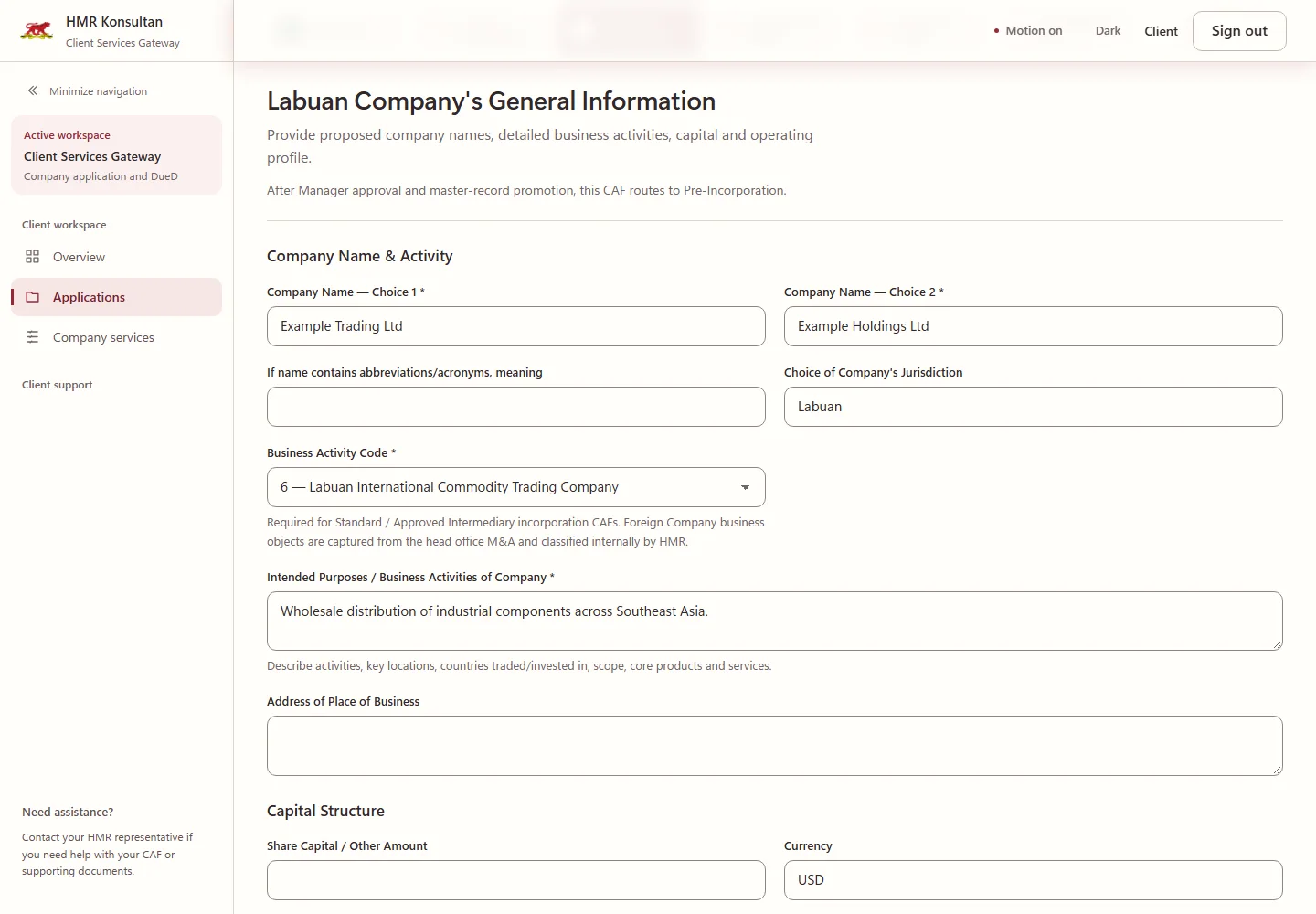Click the Choice of Company's Jurisdiction field
The image size is (1316, 914).
tap(1033, 407)
